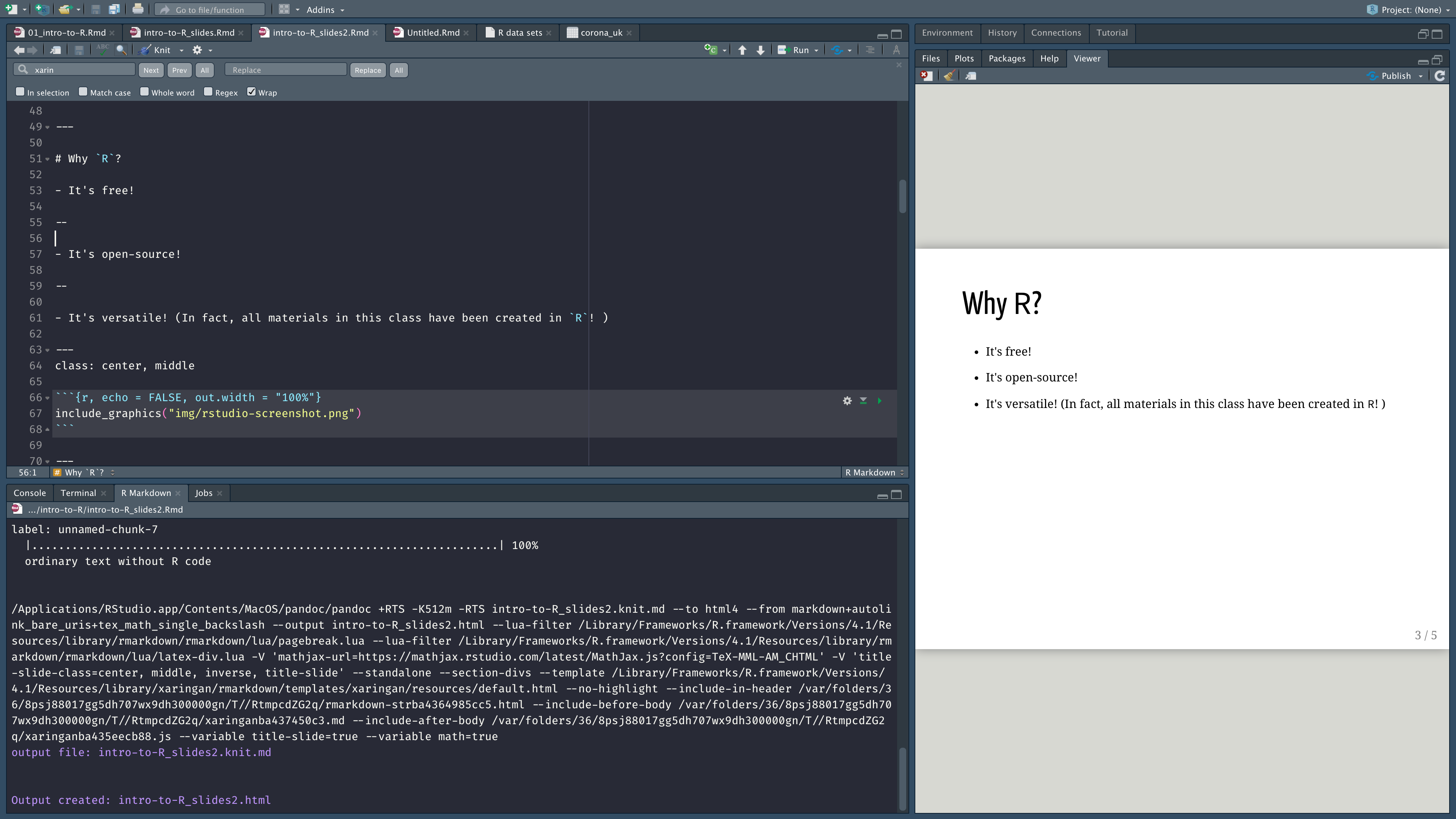Click the Knit document icon

[x=156, y=50]
